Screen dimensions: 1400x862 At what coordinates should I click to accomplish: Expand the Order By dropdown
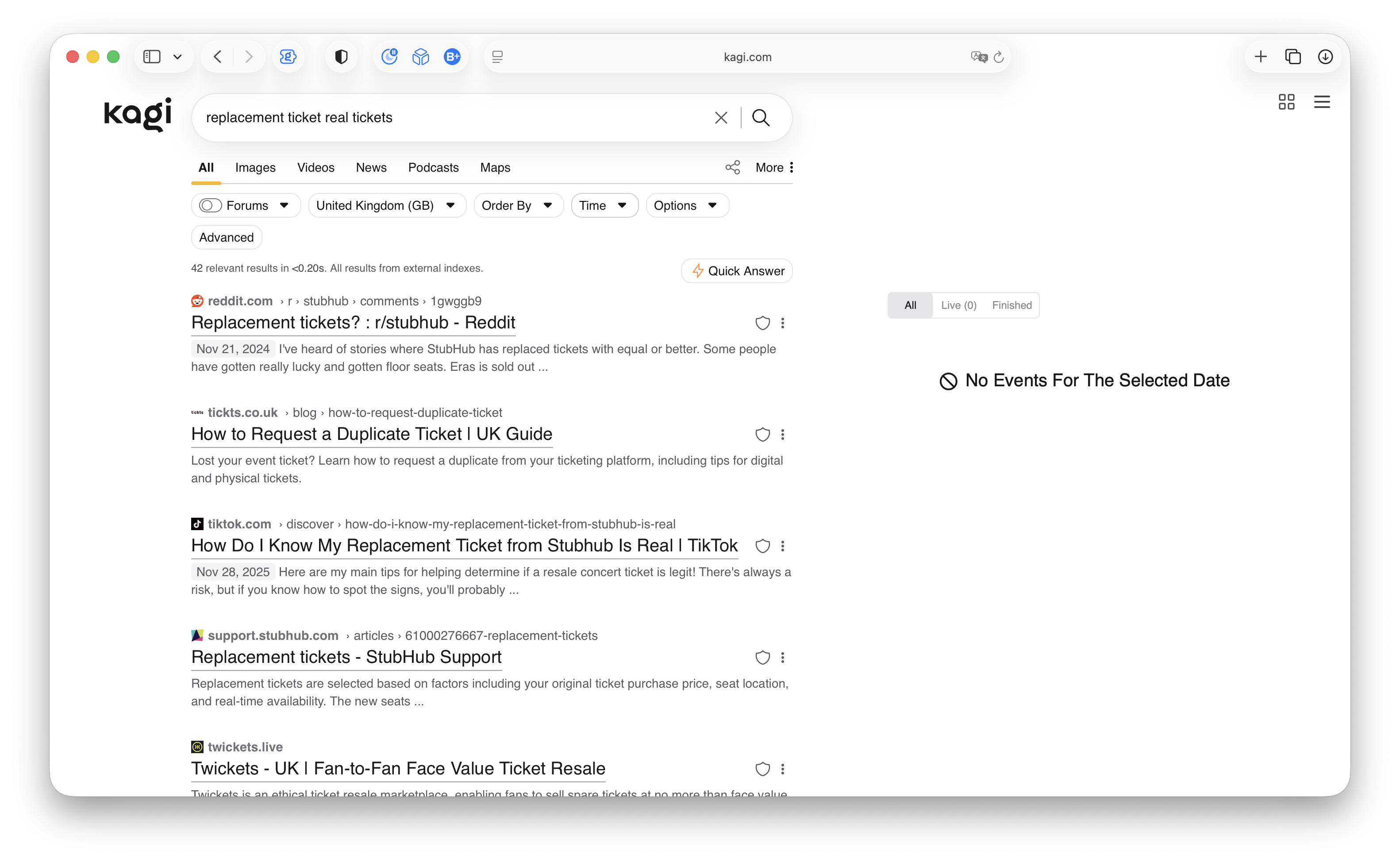(x=518, y=205)
